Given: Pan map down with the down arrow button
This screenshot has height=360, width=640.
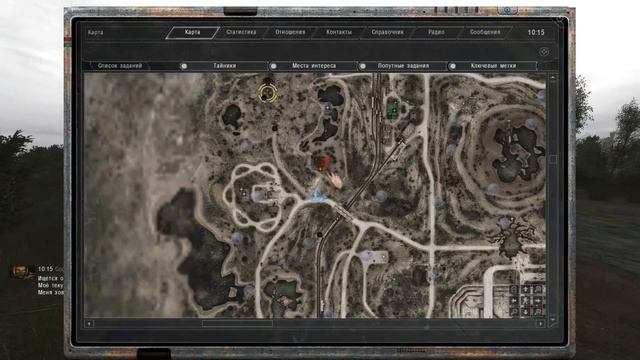Looking at the screenshot, I should [526, 312].
